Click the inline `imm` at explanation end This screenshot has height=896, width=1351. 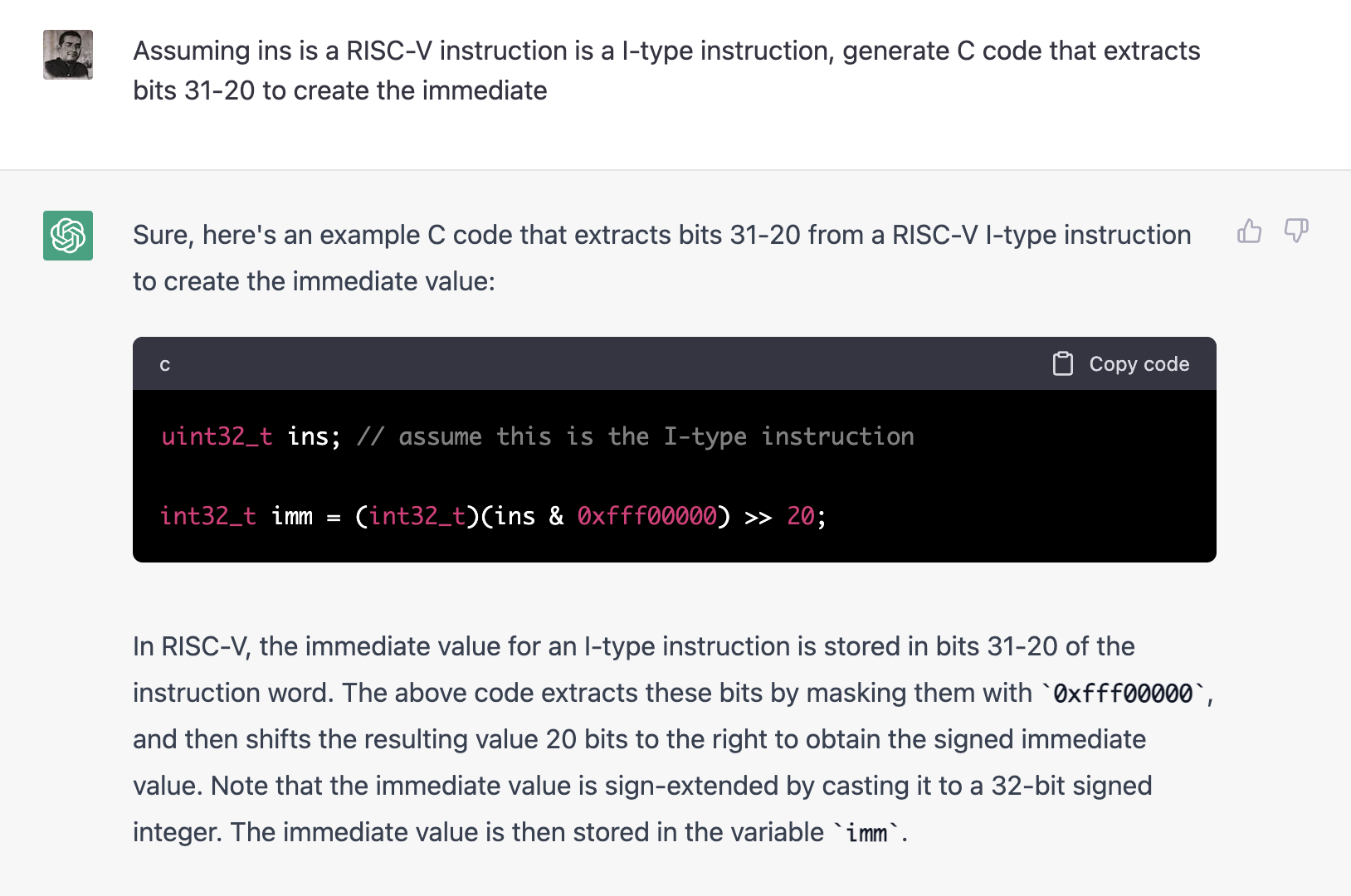866,833
